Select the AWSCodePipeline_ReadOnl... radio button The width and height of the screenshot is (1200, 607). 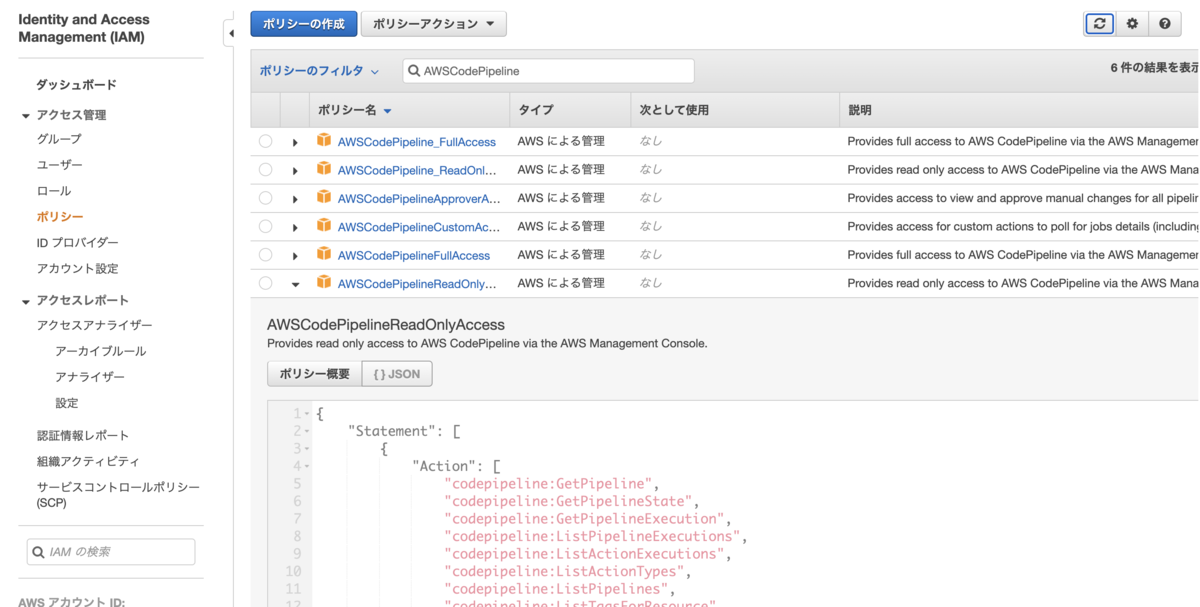click(265, 170)
